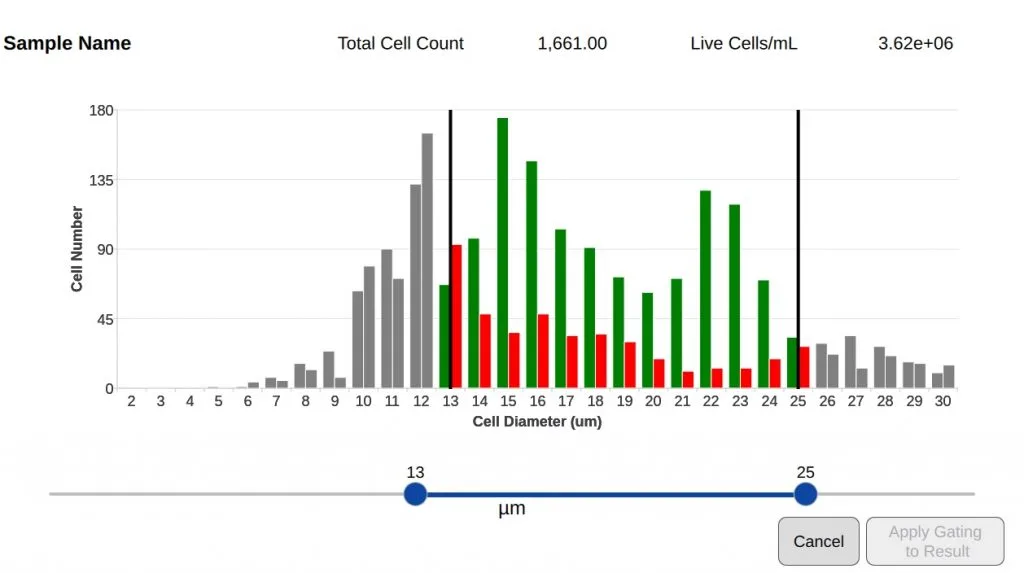Select the tallest green bar at 15 µm
Image resolution: width=1024 pixels, height=573 pixels.
click(502, 253)
